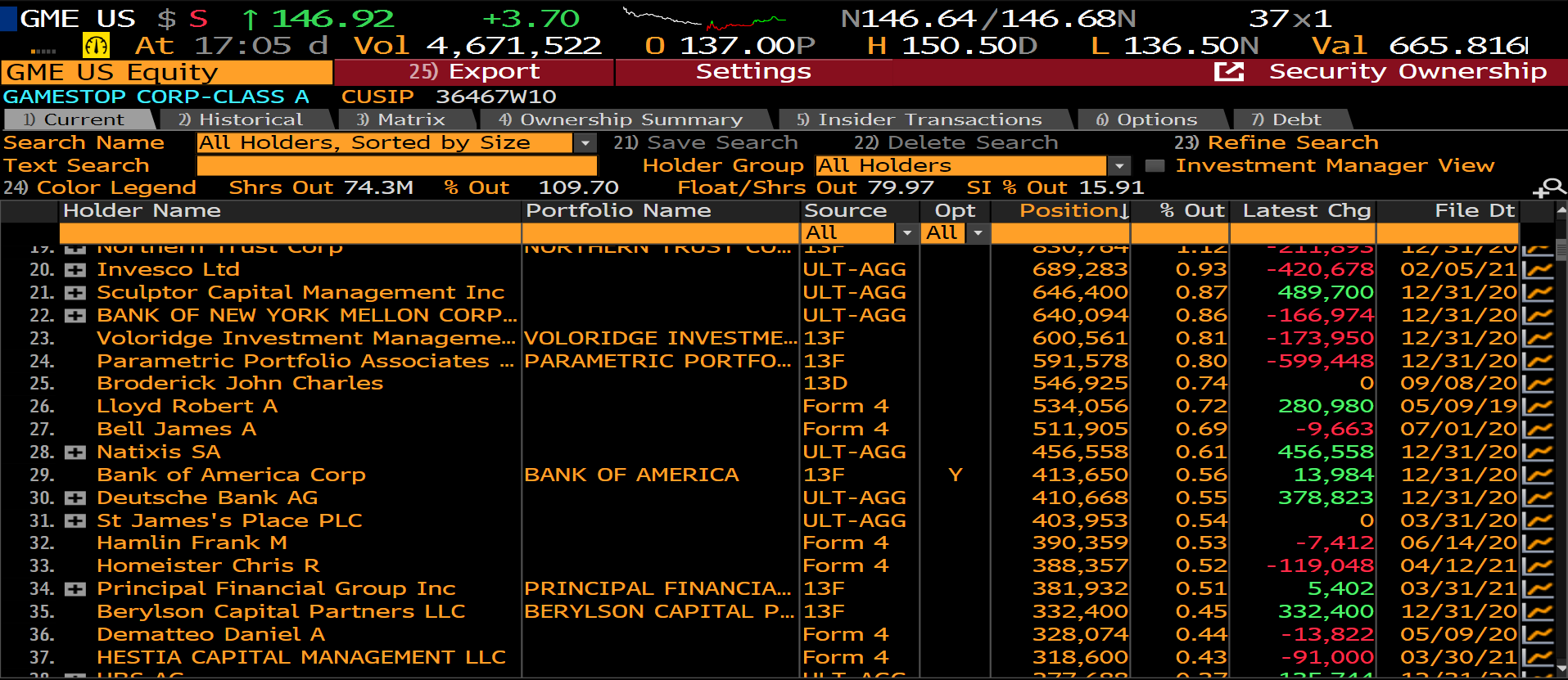Select holder Berylson Capital Partners LLC
The width and height of the screenshot is (1568, 680).
point(281,611)
